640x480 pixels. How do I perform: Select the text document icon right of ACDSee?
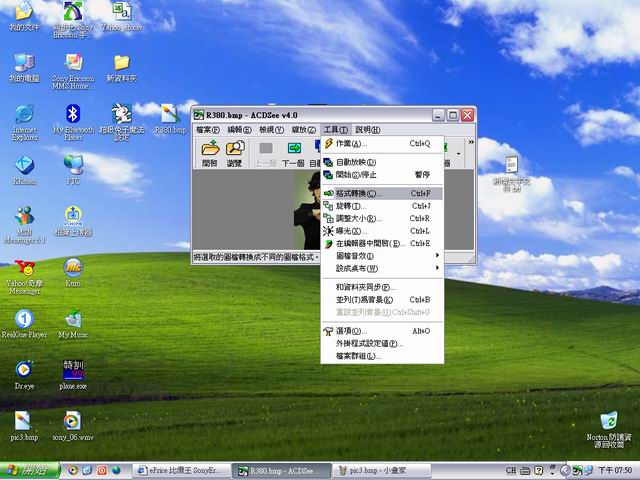click(x=511, y=174)
